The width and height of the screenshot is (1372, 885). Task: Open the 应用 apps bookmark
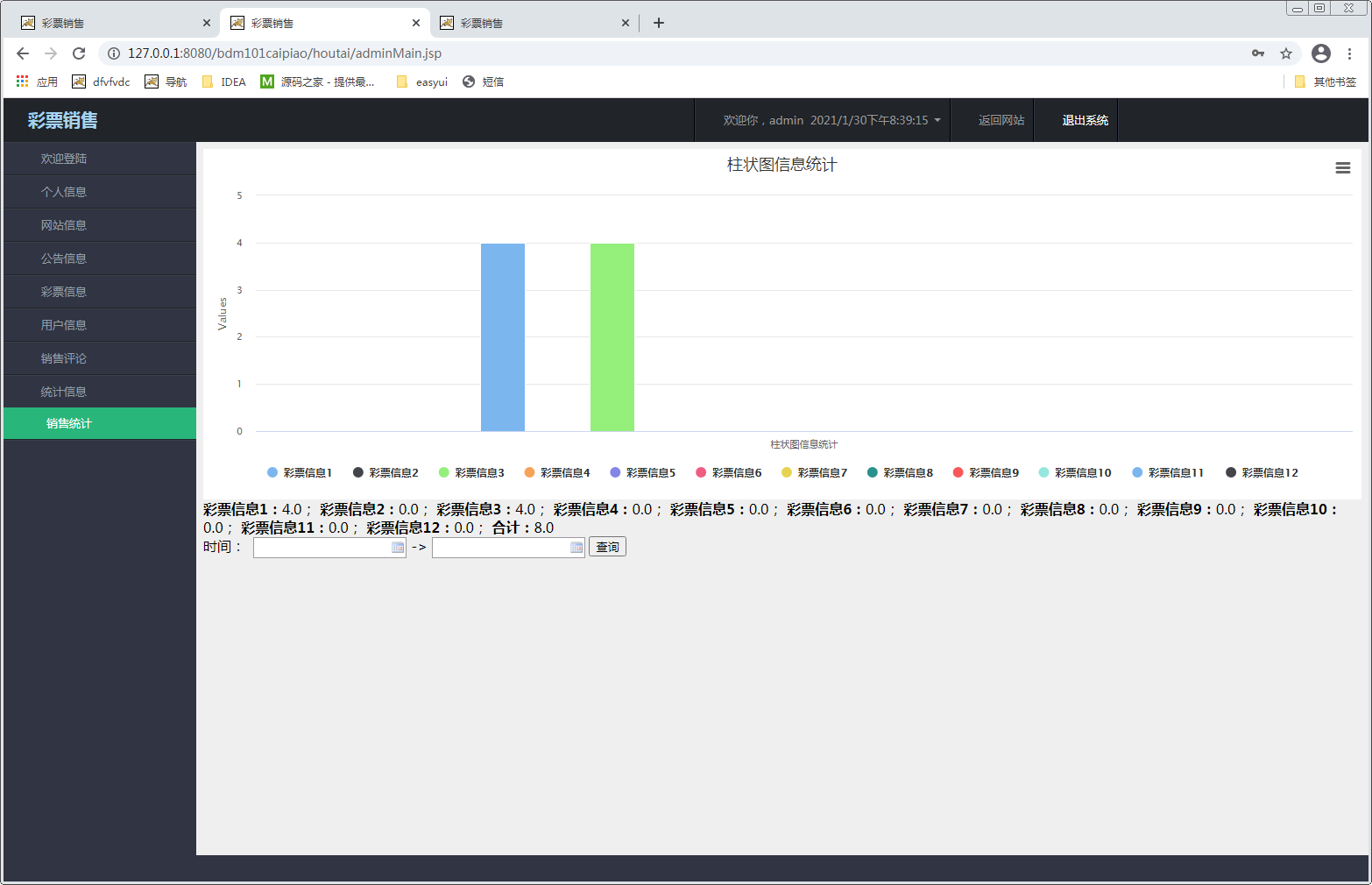pos(37,81)
